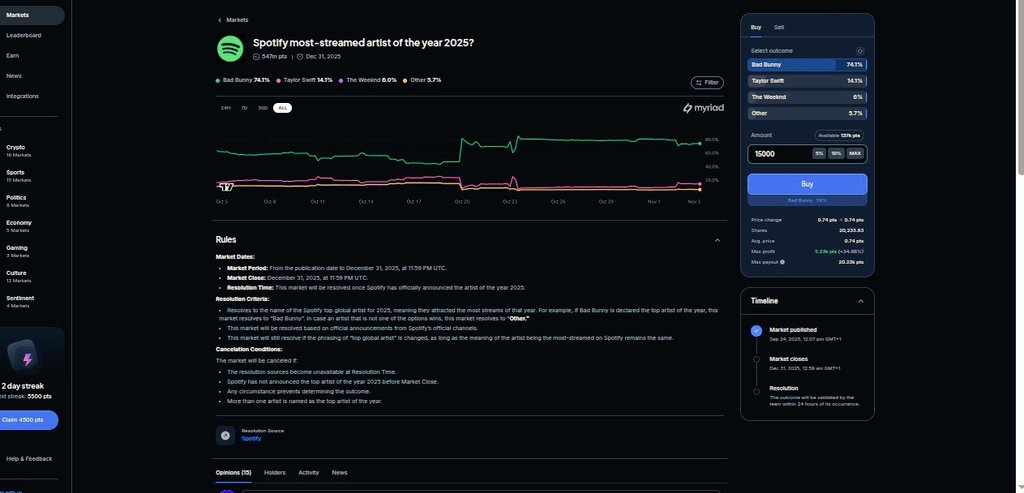Click the Spotify logo market icon
1024x493 pixels.
[230, 49]
